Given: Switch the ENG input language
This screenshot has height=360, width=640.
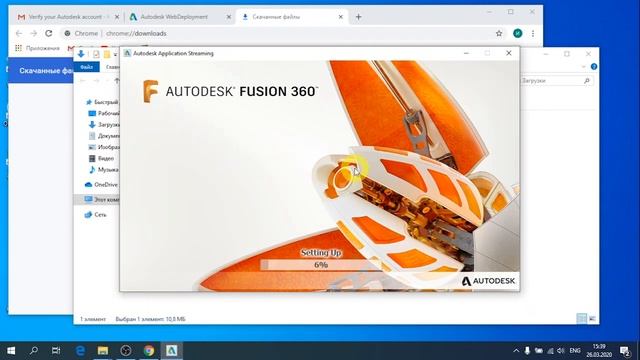Looking at the screenshot, I should tap(575, 351).
